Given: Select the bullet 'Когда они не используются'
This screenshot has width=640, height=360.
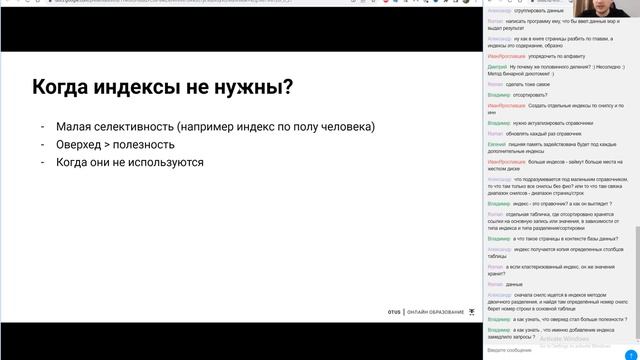Looking at the screenshot, I should point(129,162).
